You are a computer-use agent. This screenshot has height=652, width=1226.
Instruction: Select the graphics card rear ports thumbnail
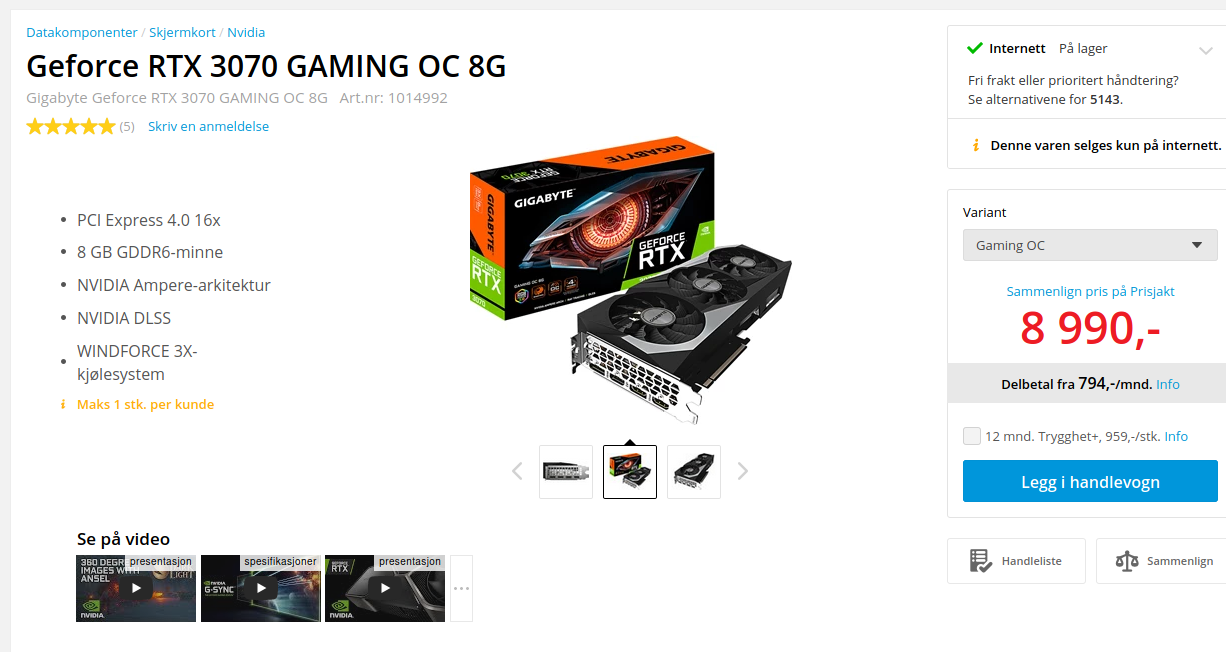(x=566, y=472)
